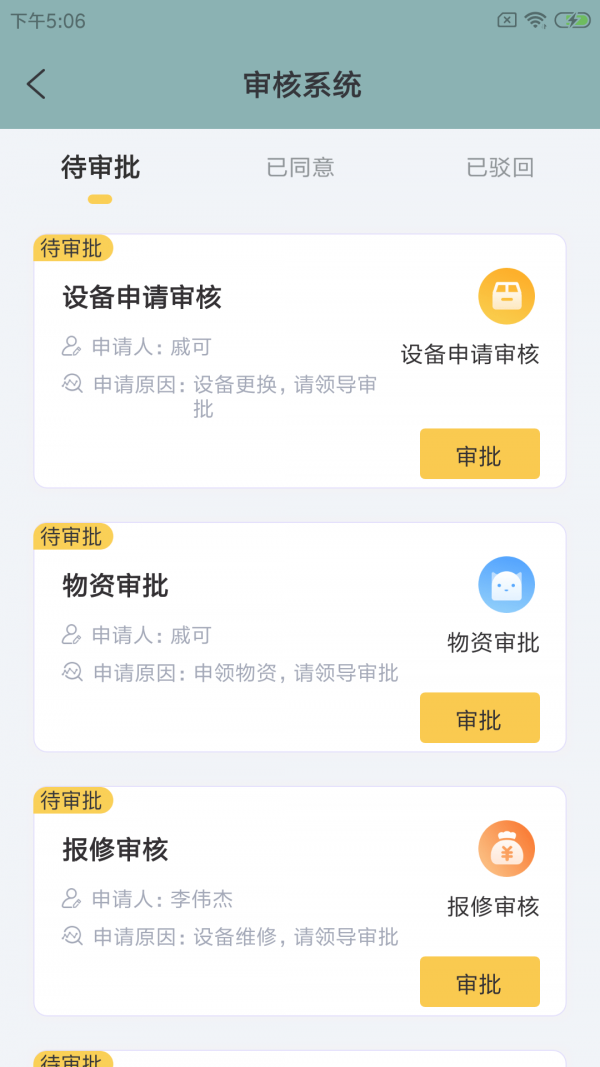Select the 待审批 tab

pyautogui.click(x=98, y=167)
